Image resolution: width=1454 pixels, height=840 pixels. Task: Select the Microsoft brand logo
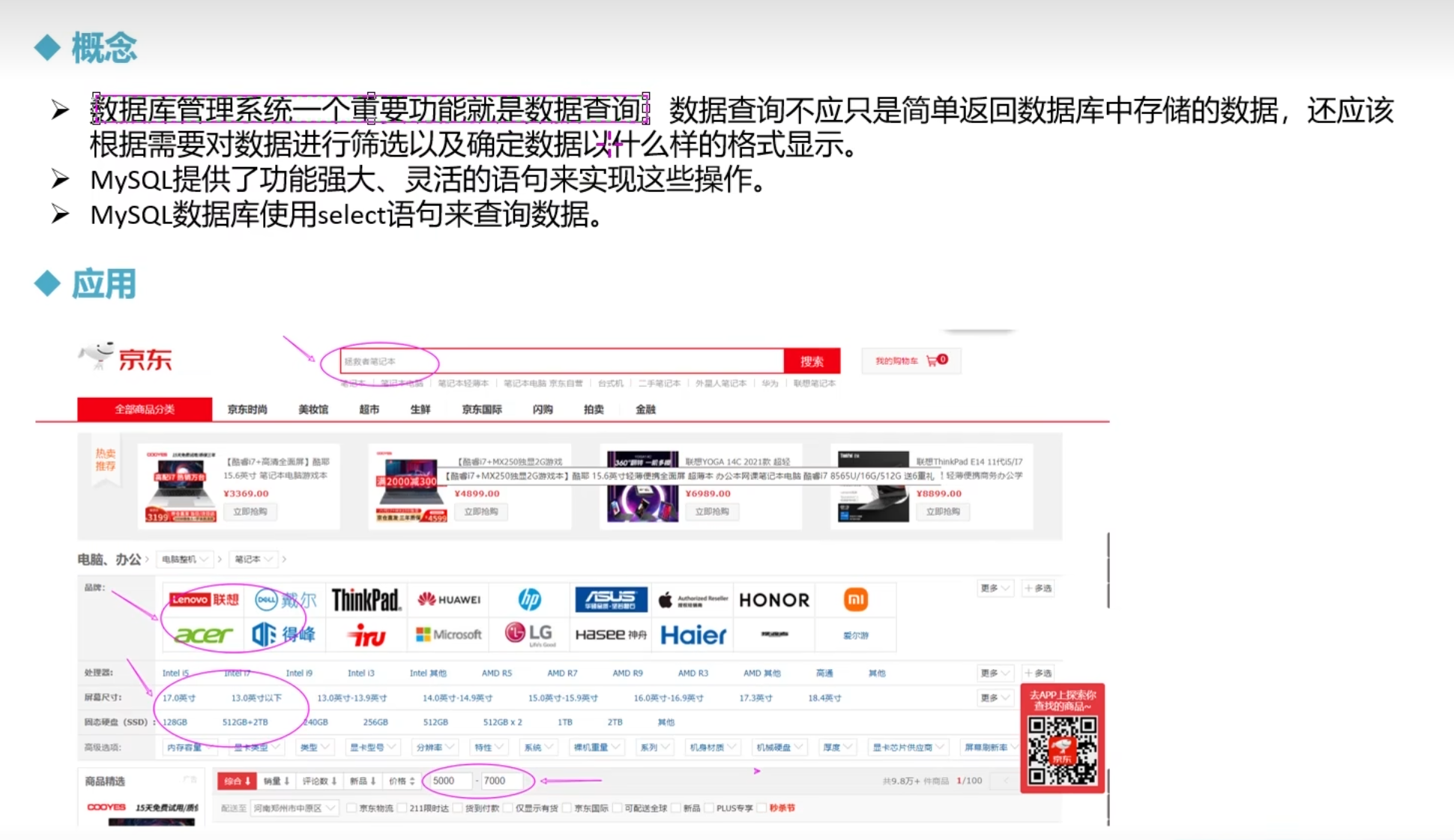point(448,635)
